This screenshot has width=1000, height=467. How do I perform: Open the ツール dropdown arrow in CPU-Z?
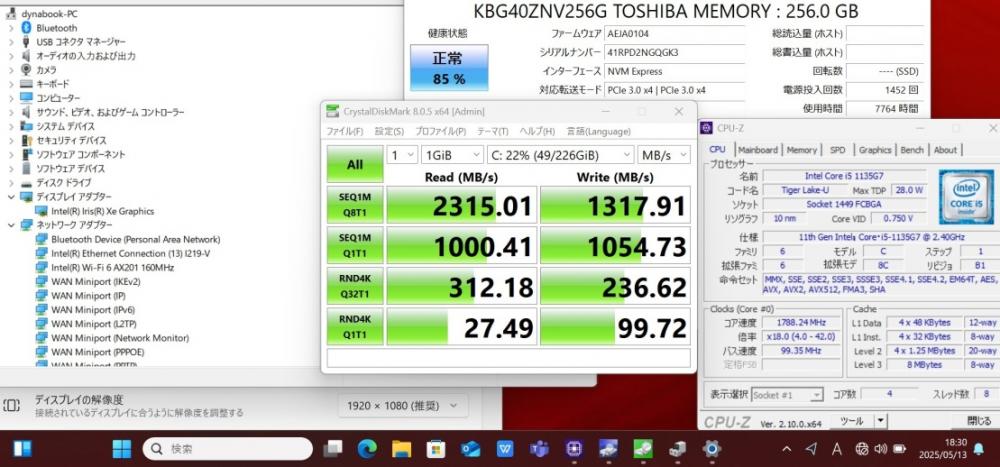[x=881, y=421]
